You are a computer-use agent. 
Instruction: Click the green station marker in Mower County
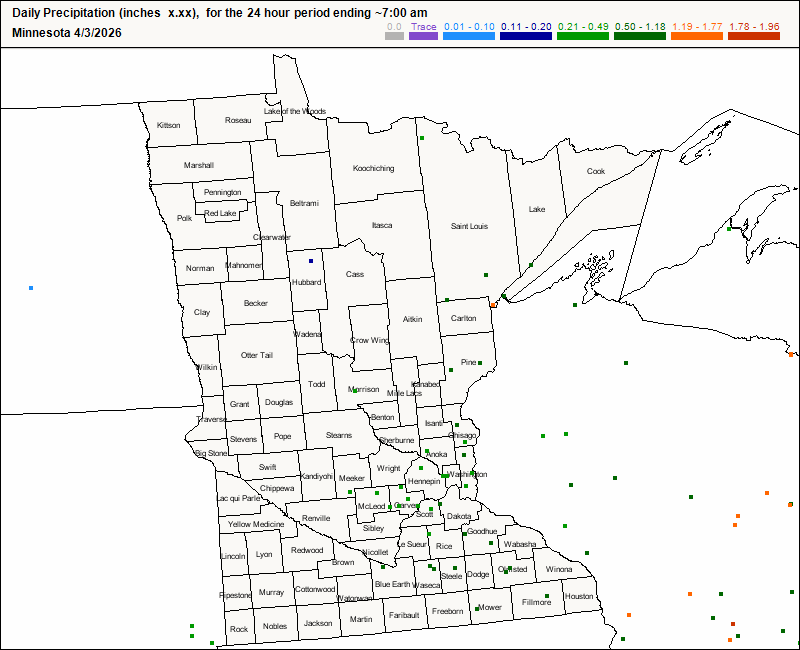475,607
